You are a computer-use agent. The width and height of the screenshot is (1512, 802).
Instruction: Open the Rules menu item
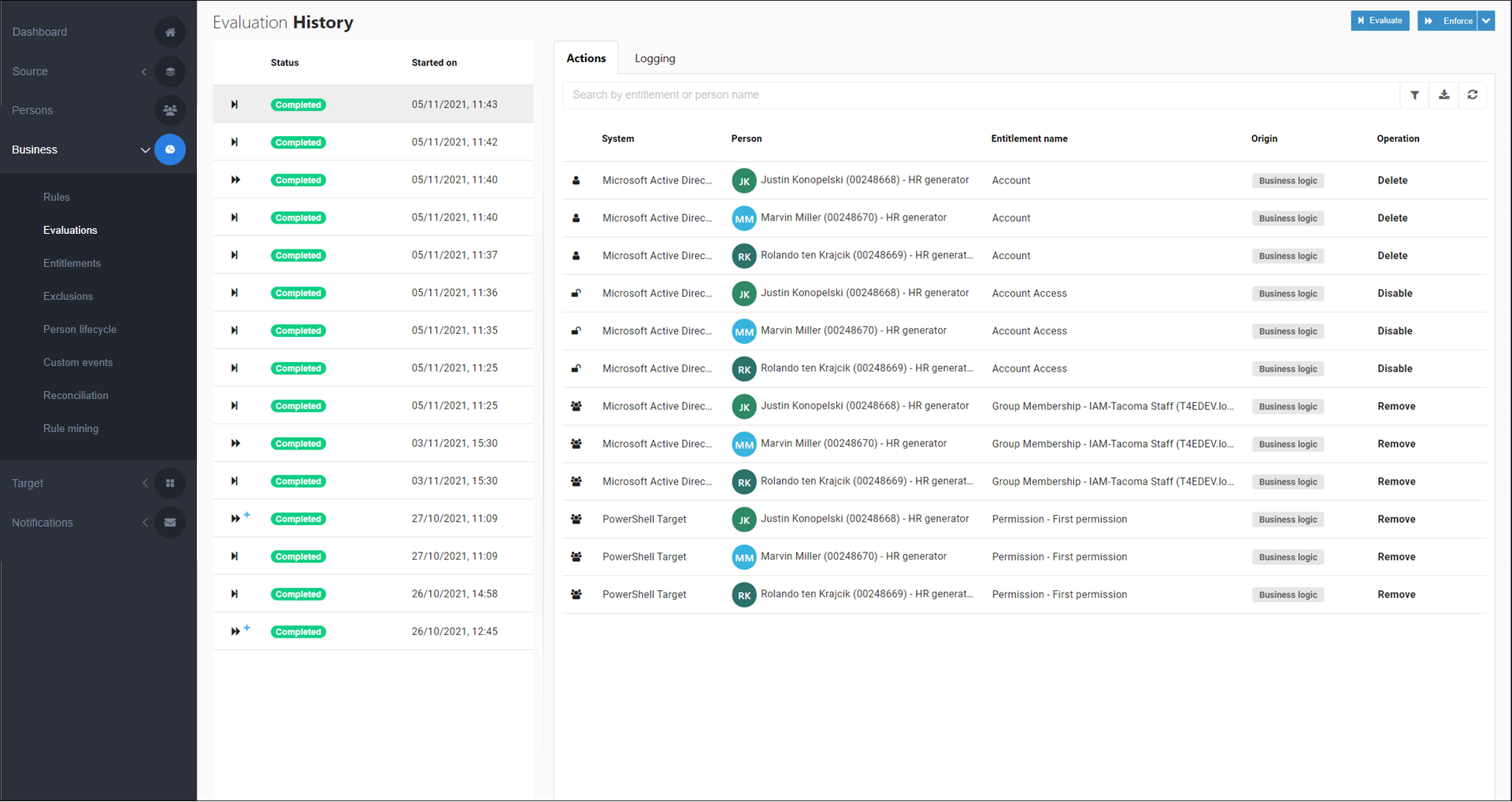pyautogui.click(x=57, y=198)
